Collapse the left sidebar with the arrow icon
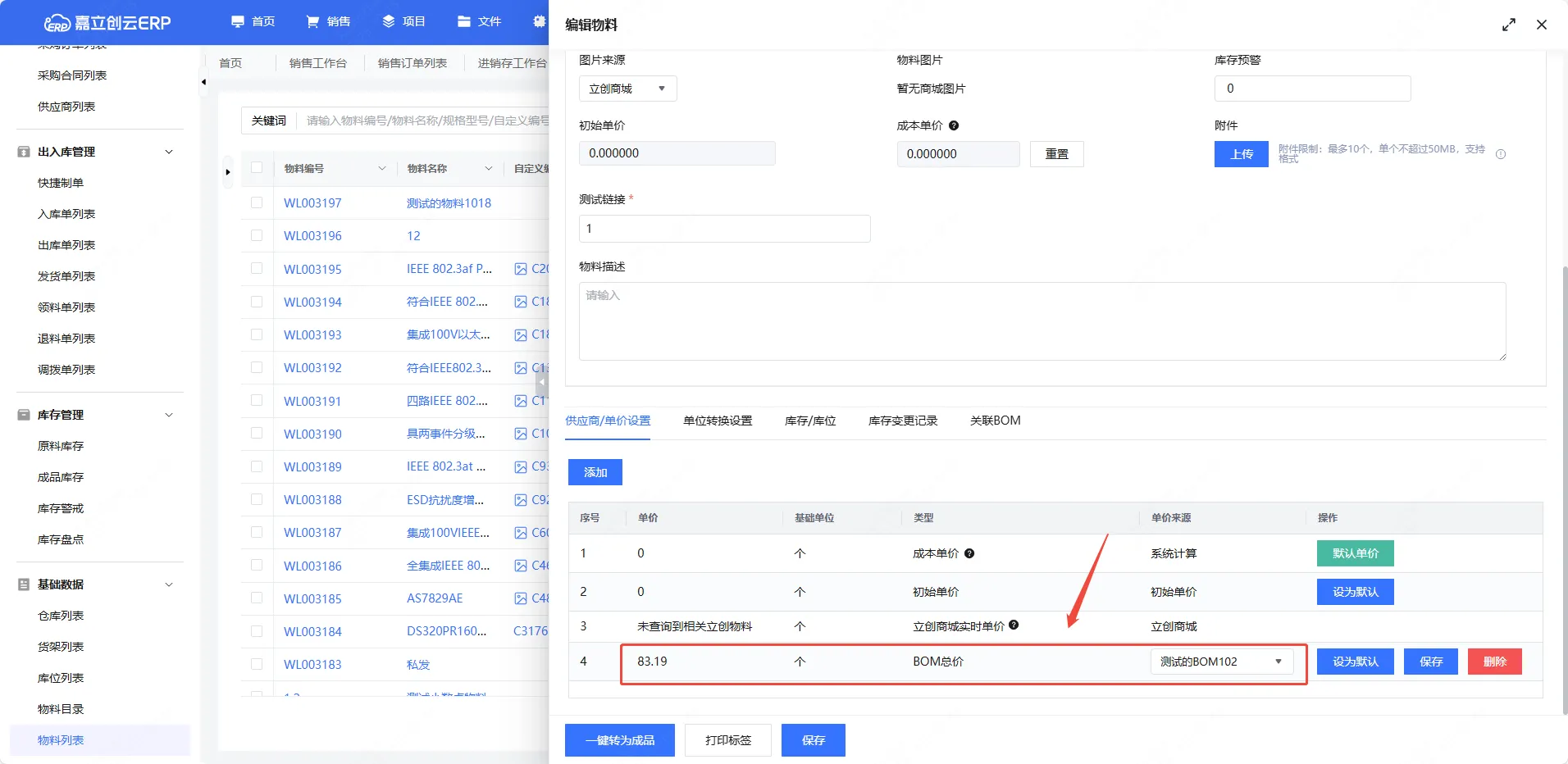 pyautogui.click(x=203, y=82)
